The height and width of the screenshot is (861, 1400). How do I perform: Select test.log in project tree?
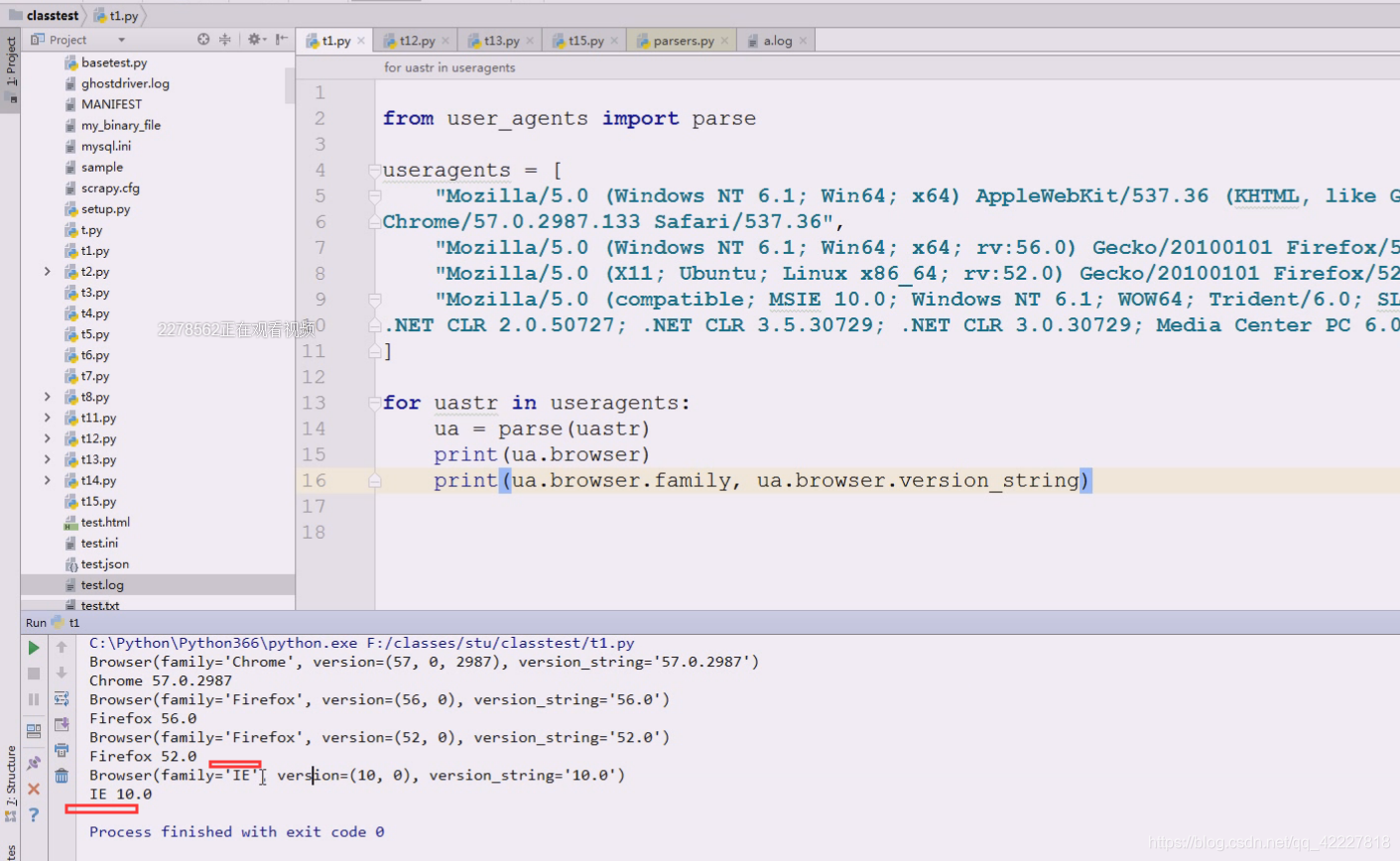coord(102,585)
